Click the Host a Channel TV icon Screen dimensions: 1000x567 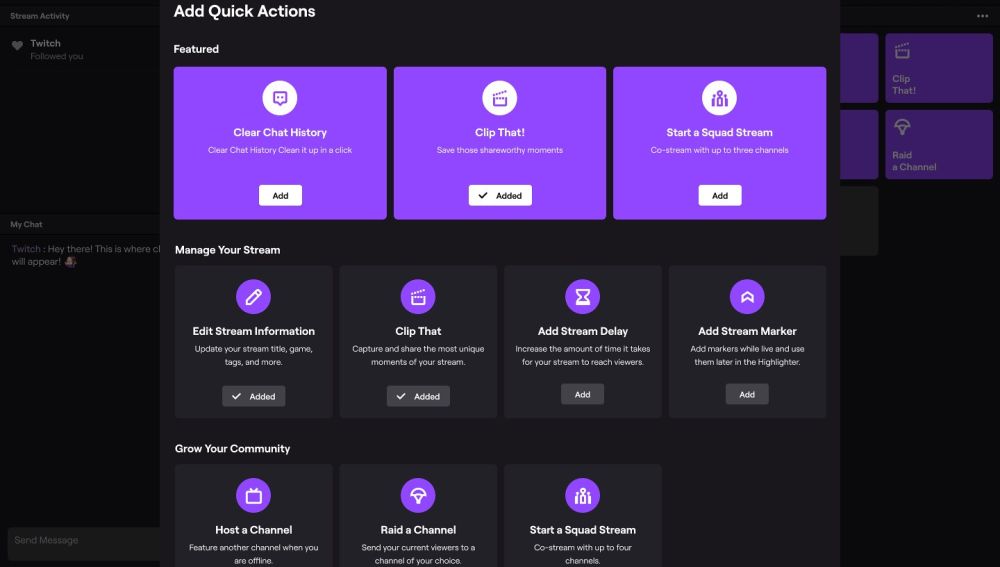pos(253,496)
